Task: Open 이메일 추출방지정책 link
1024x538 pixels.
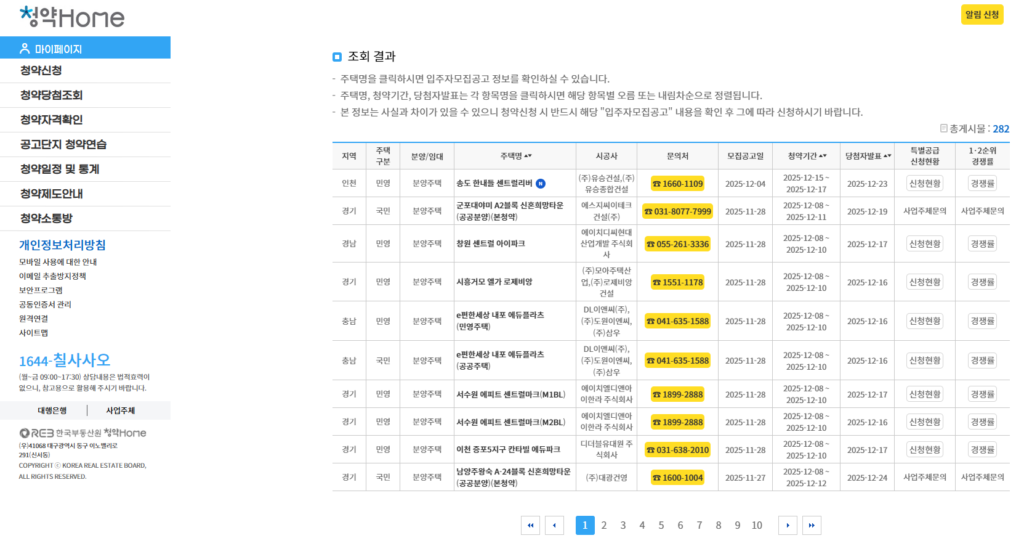Action: tap(52, 276)
